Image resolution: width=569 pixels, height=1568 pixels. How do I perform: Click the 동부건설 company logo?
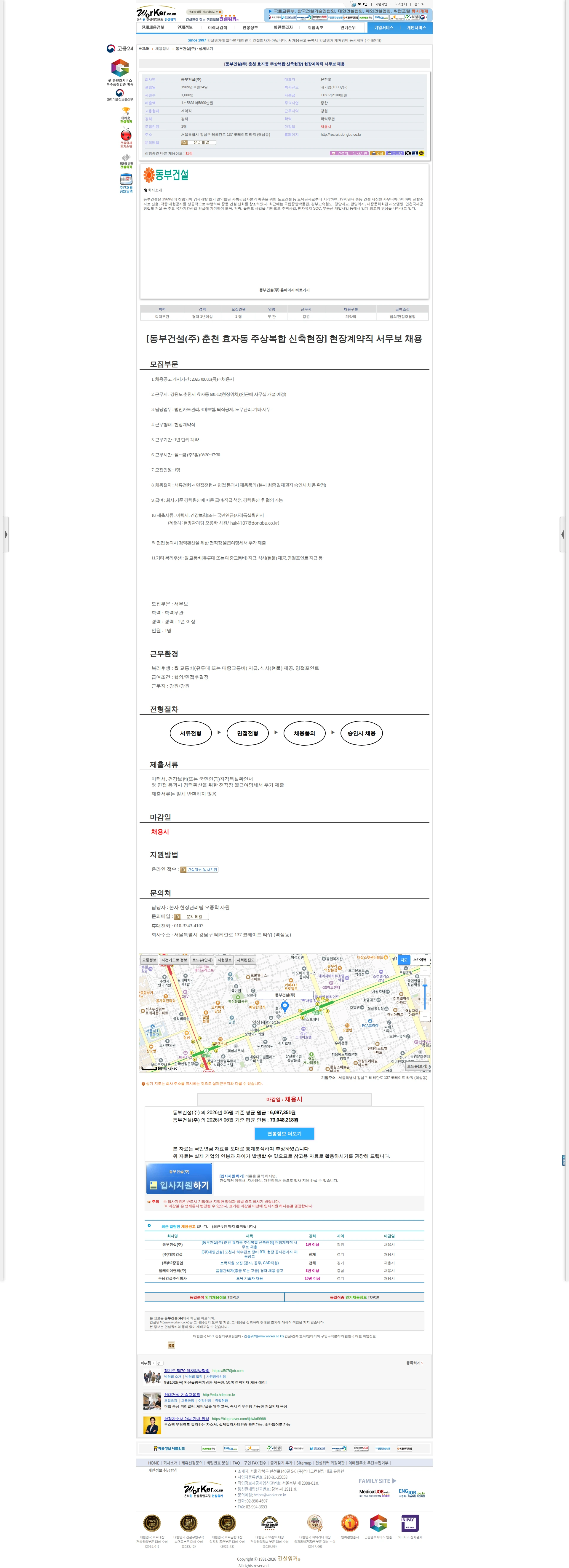coord(166,175)
